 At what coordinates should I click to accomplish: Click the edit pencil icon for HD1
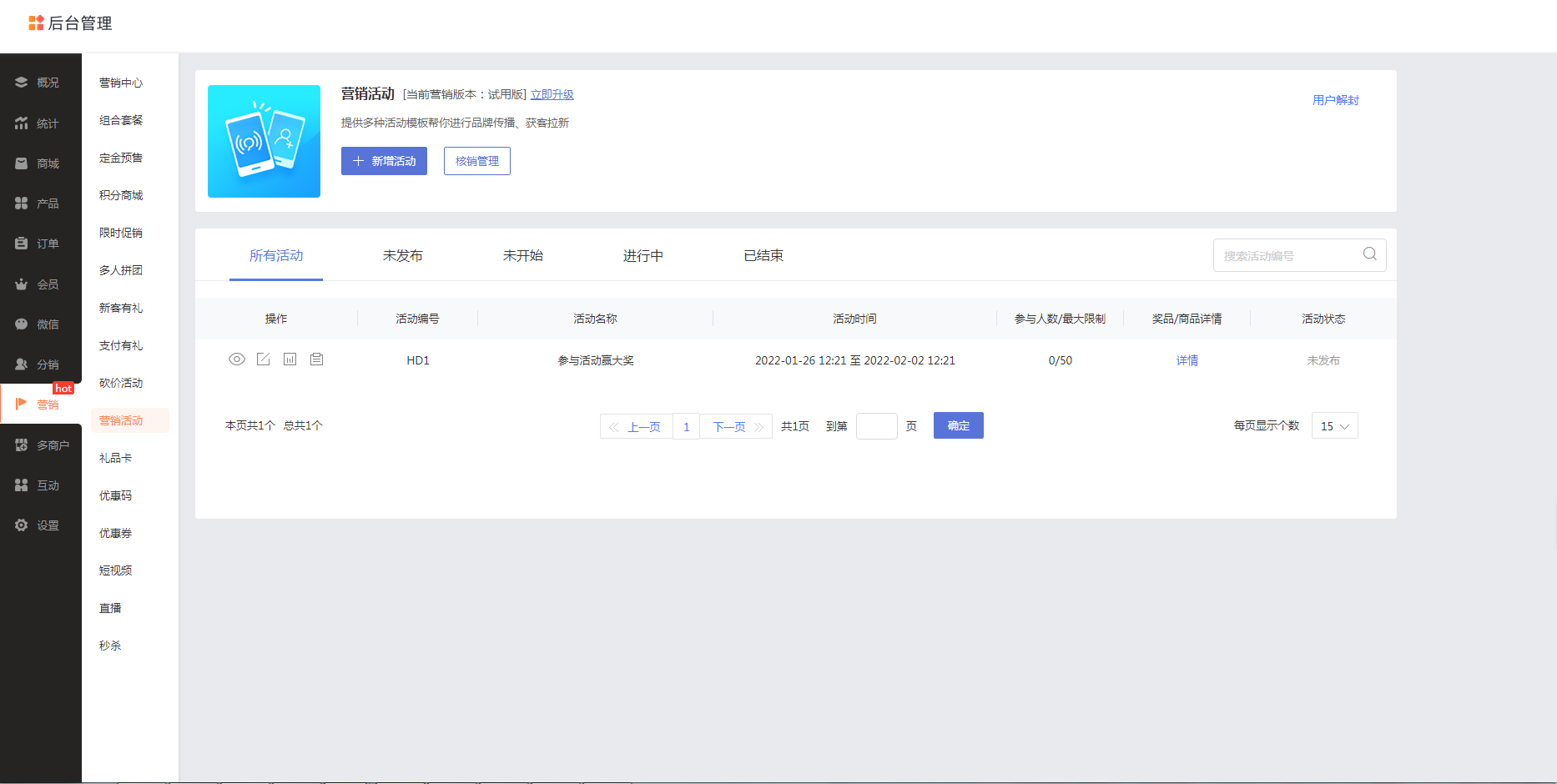(264, 359)
